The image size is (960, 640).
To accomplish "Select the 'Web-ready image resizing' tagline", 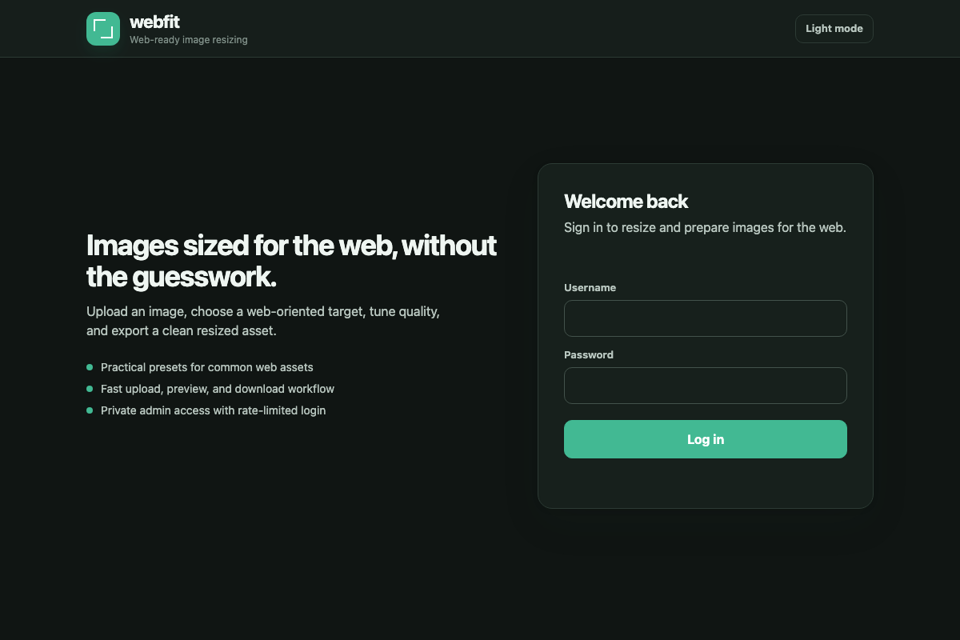I will coord(189,40).
